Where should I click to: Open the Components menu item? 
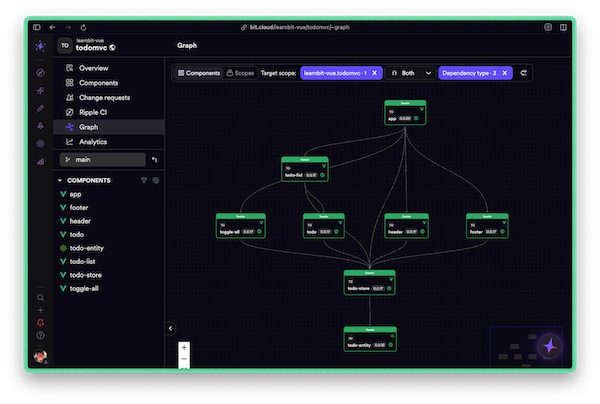click(x=109, y=83)
